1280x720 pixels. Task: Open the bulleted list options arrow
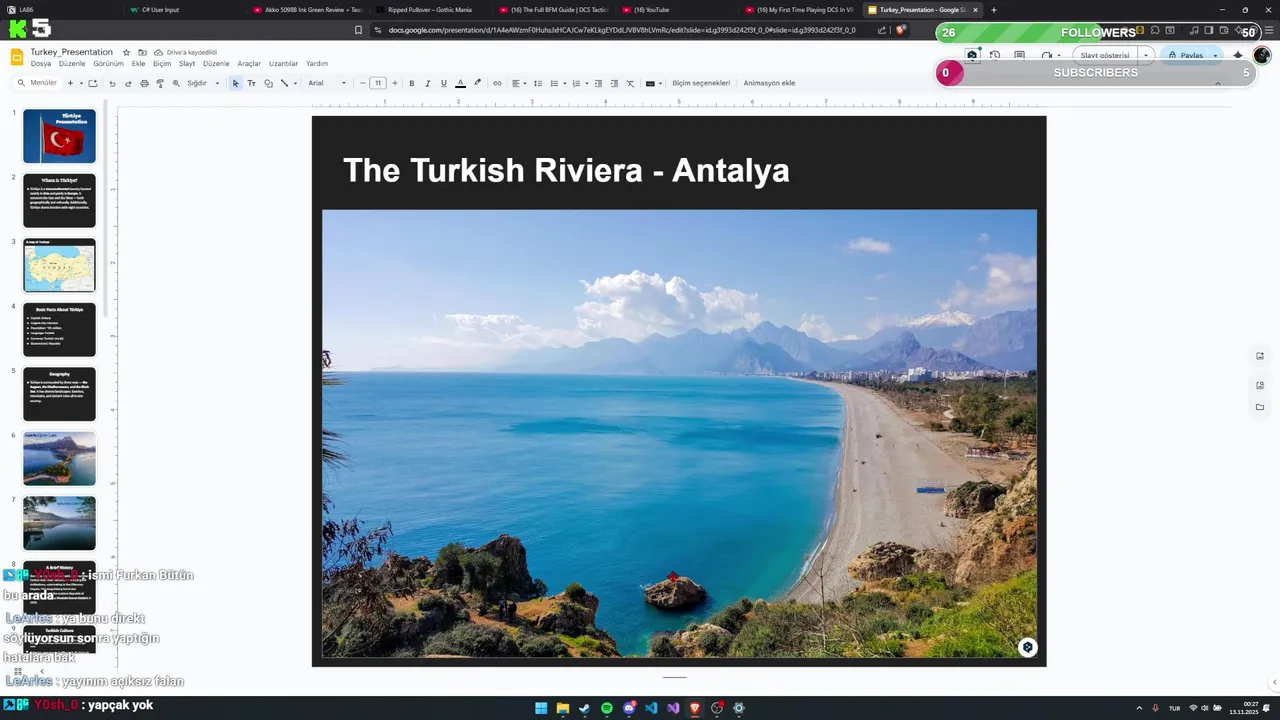565,83
